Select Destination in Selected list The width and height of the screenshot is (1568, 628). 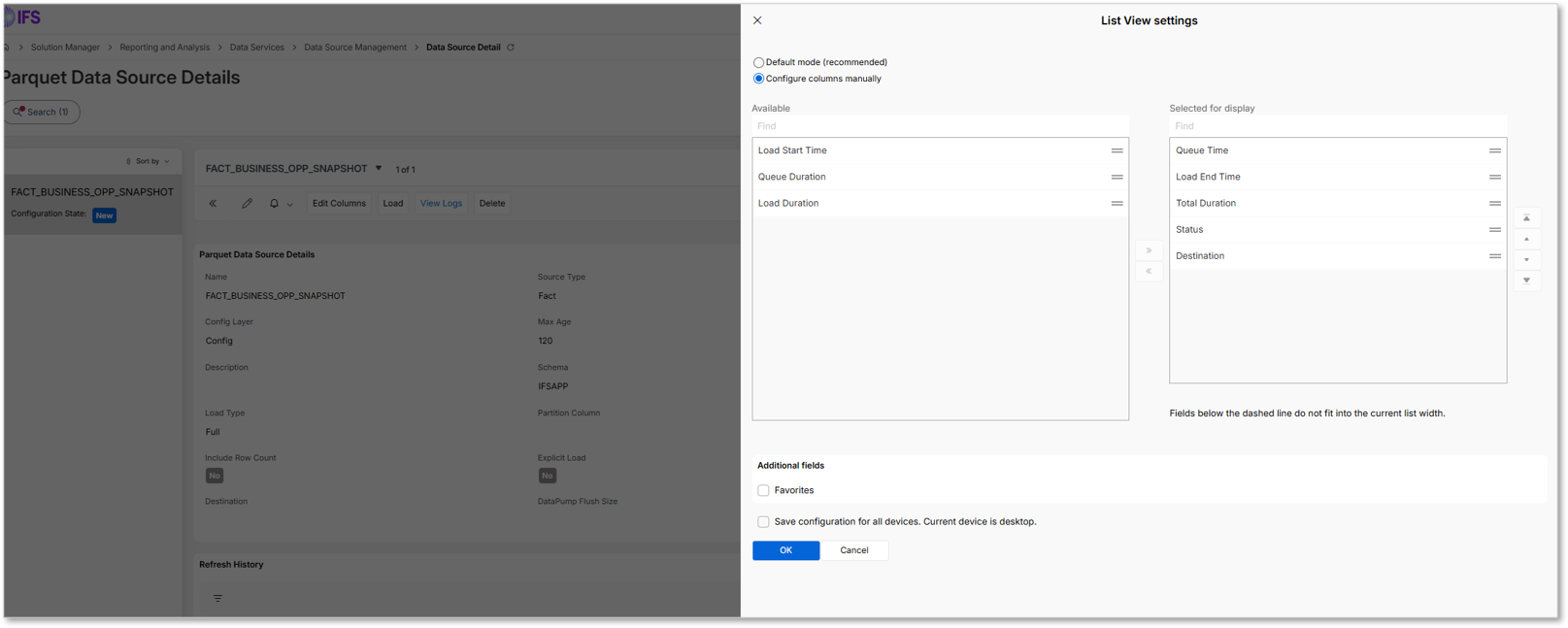tap(1338, 255)
